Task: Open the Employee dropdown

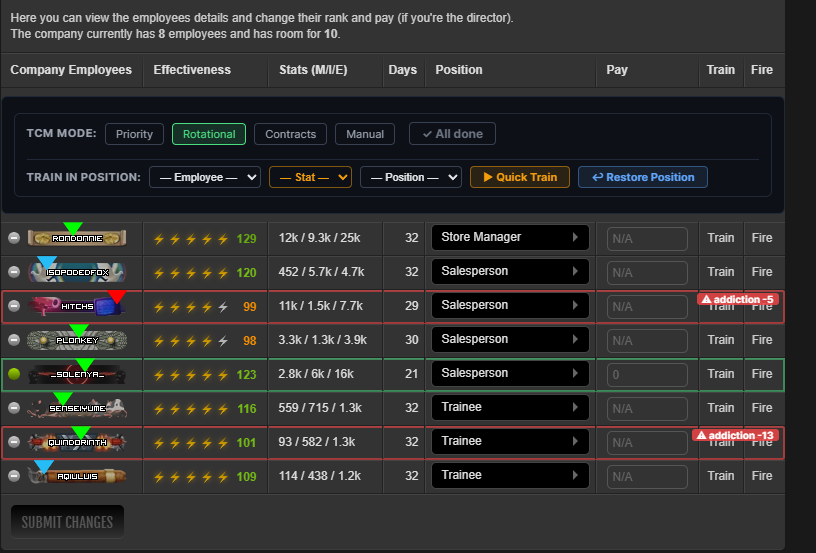Action: tap(205, 177)
